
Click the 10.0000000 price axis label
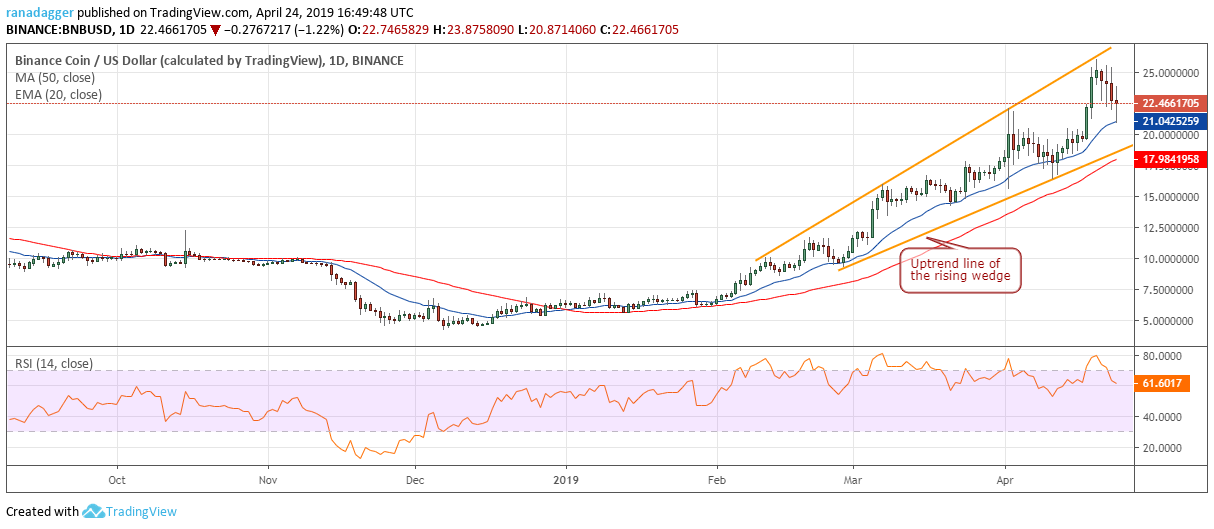(x=1173, y=259)
